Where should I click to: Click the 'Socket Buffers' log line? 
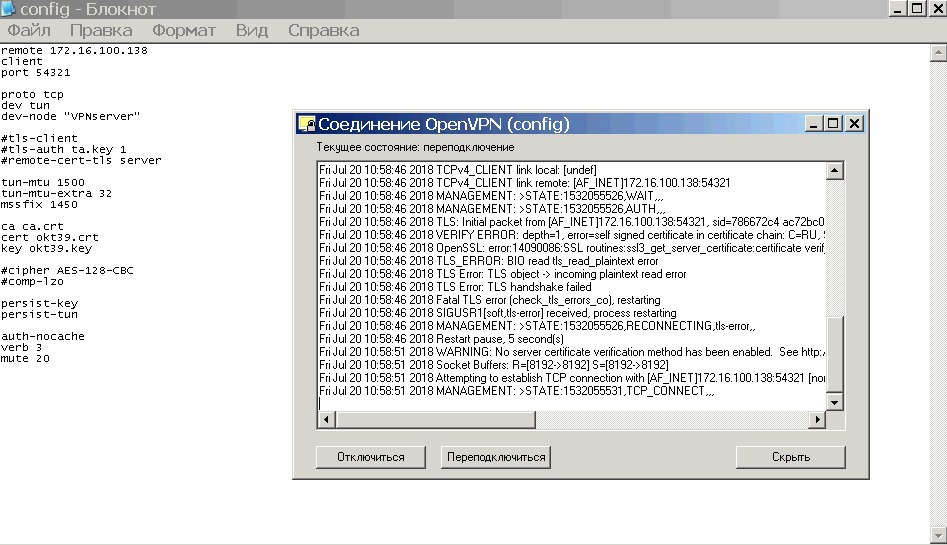pyautogui.click(x=493, y=365)
